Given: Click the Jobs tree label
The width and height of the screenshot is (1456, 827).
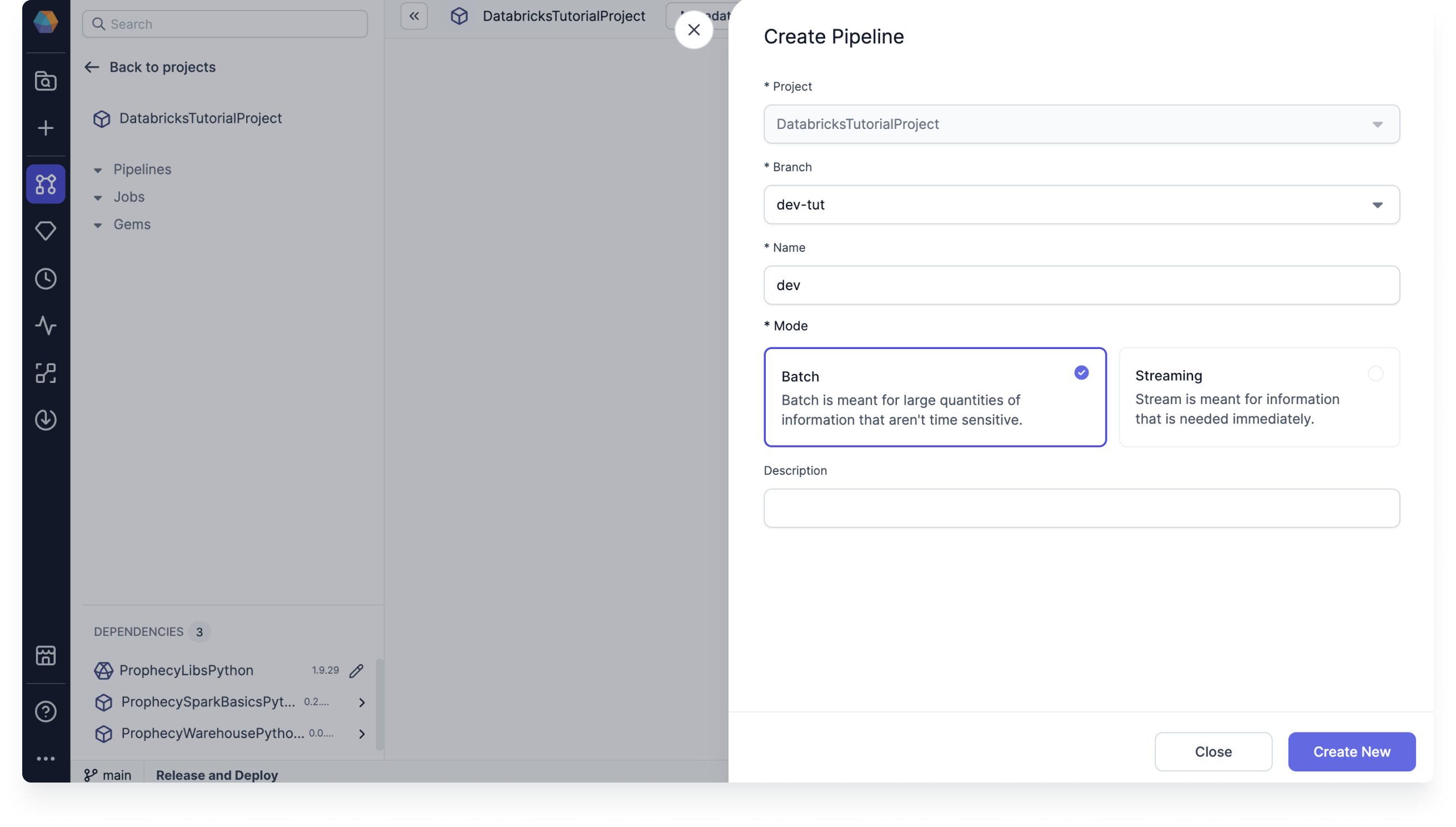Looking at the screenshot, I should [x=129, y=197].
